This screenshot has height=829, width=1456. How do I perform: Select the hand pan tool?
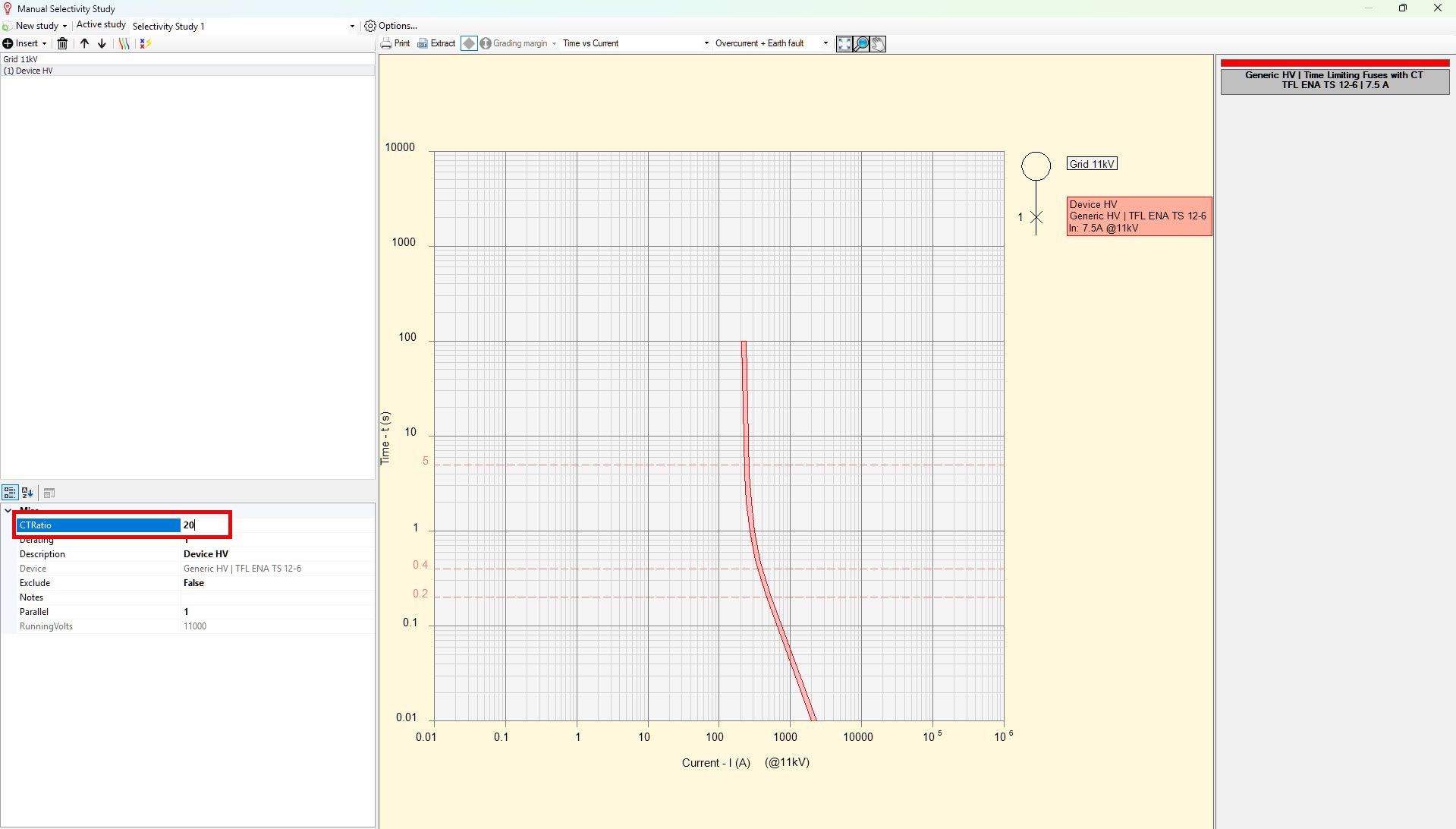pos(878,44)
